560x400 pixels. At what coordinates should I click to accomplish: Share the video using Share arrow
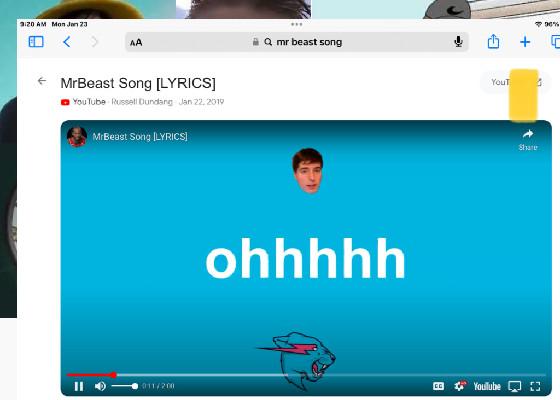528,140
